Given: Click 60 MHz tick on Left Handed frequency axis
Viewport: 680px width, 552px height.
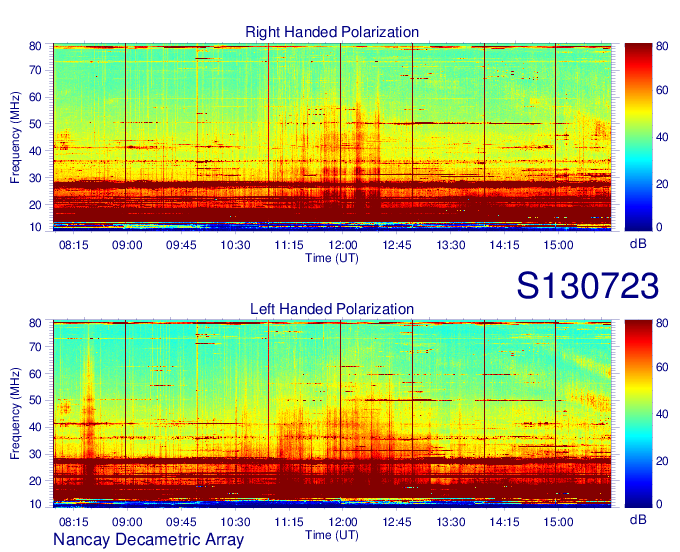Looking at the screenshot, I should pyautogui.click(x=35, y=374).
